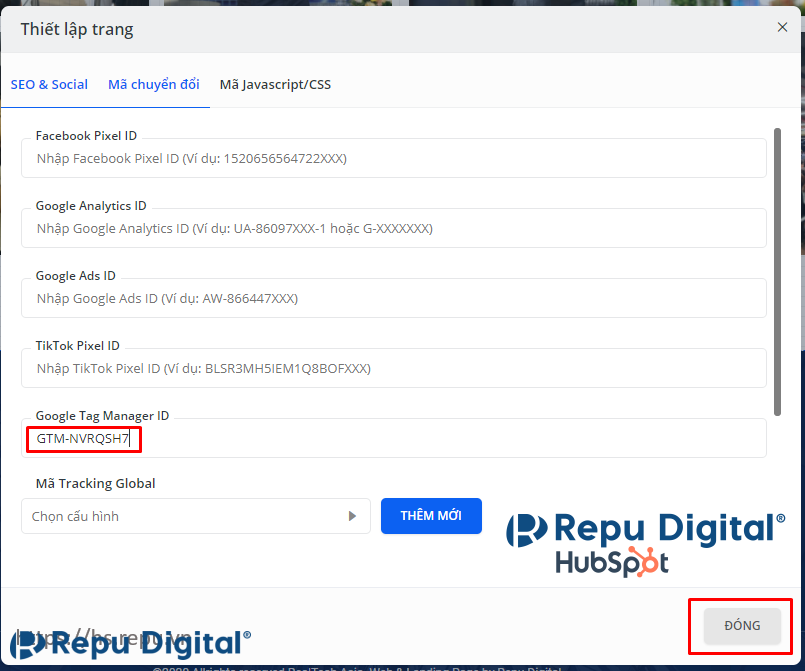
Task: Click the Google Tag Manager ID field
Action: pos(394,438)
